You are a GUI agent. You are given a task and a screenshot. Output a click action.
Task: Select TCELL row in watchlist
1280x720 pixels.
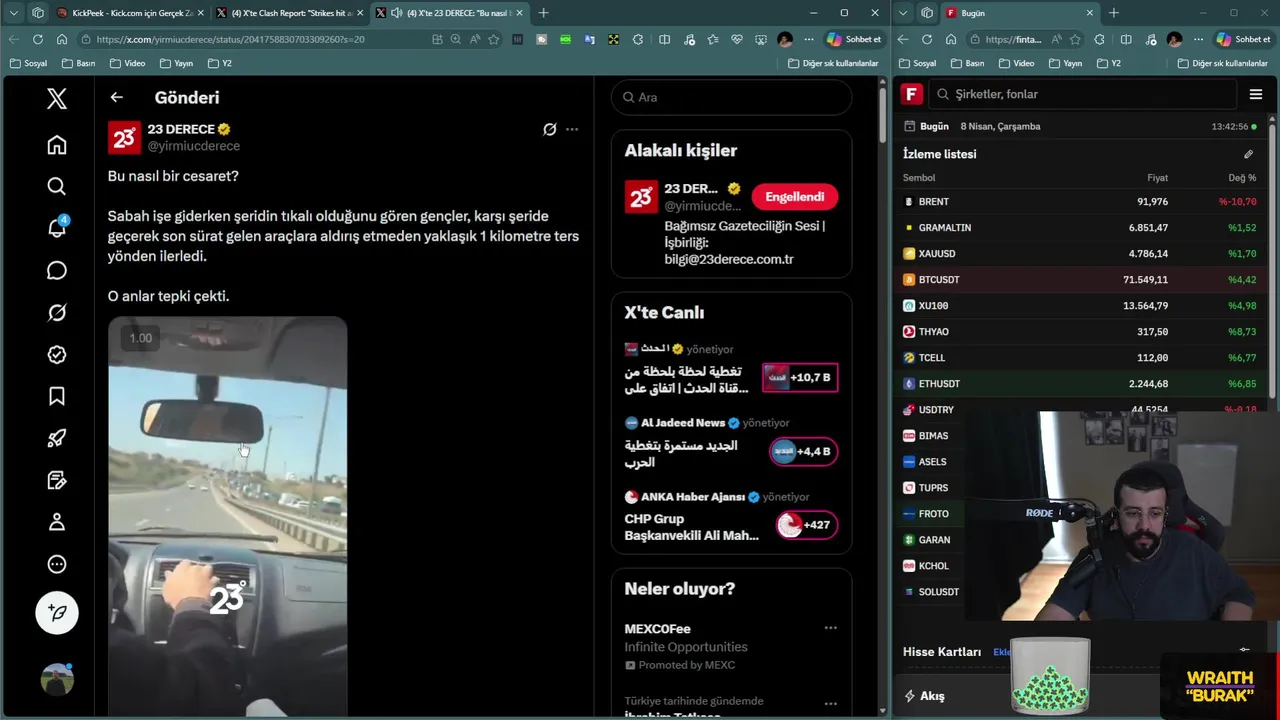[1080, 357]
